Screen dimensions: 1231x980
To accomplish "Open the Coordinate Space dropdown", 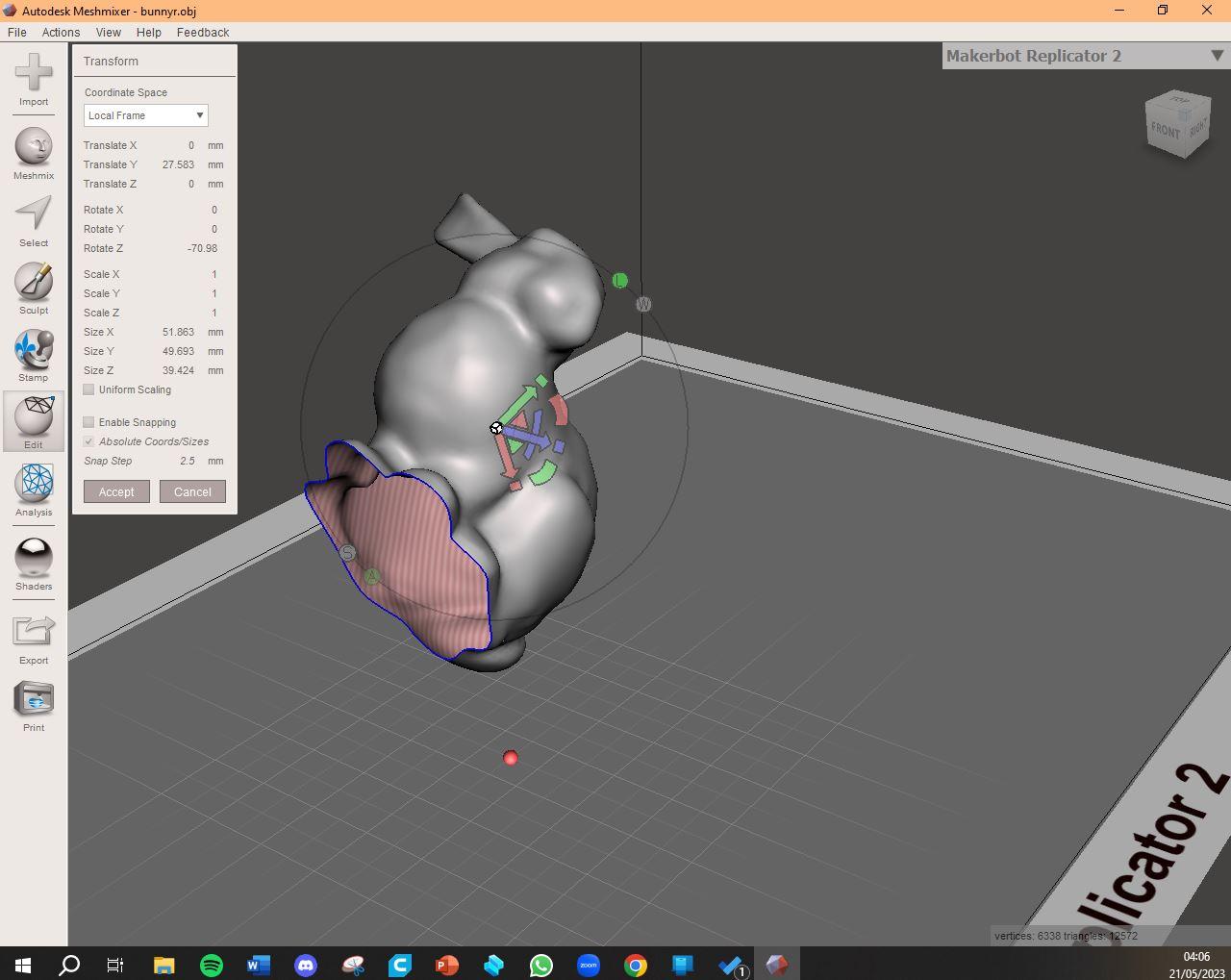I will (x=145, y=115).
